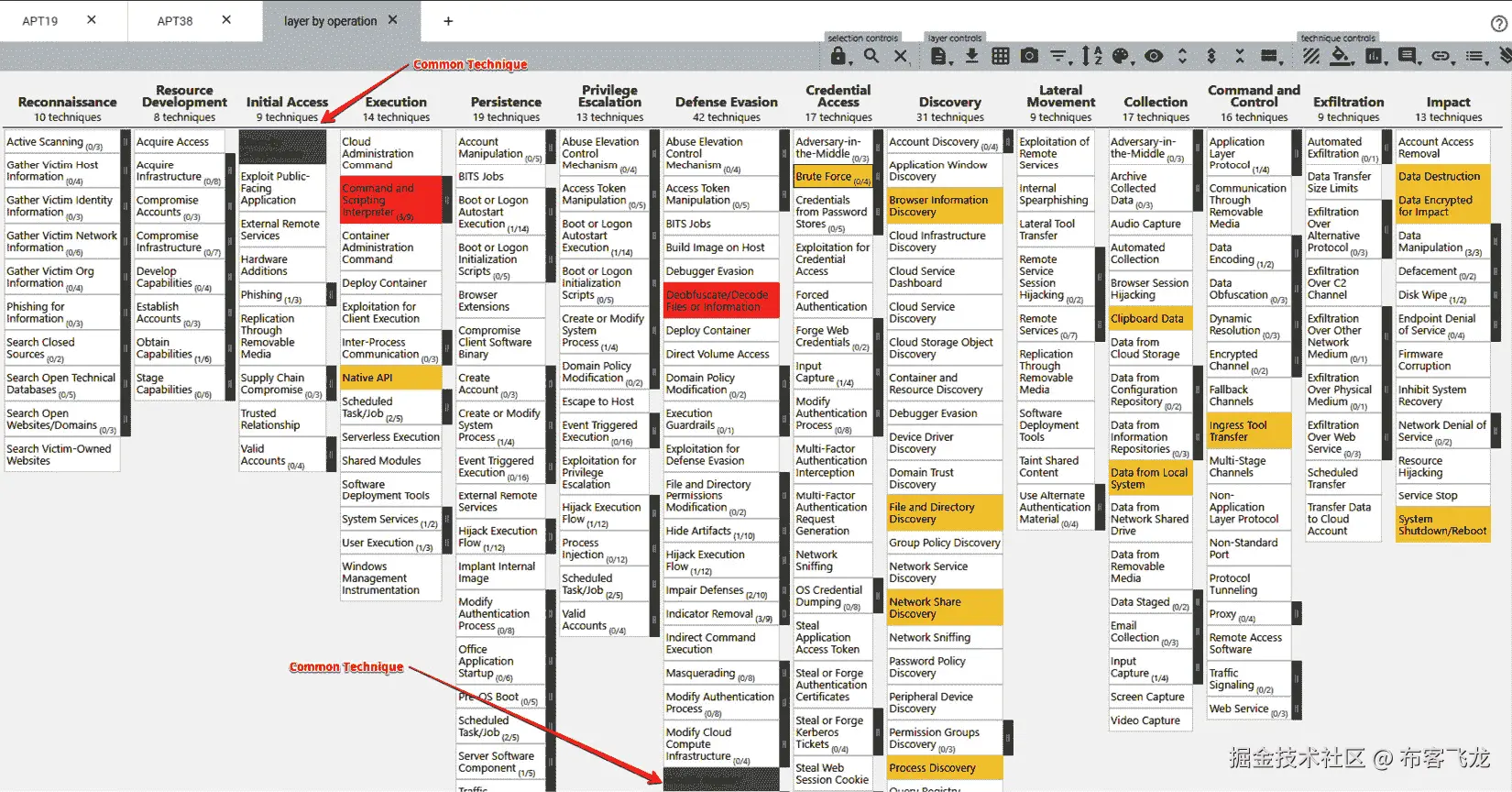Select the System Shutdown/Reboot technique
Viewport: 1512px width, 792px height.
[1443, 525]
